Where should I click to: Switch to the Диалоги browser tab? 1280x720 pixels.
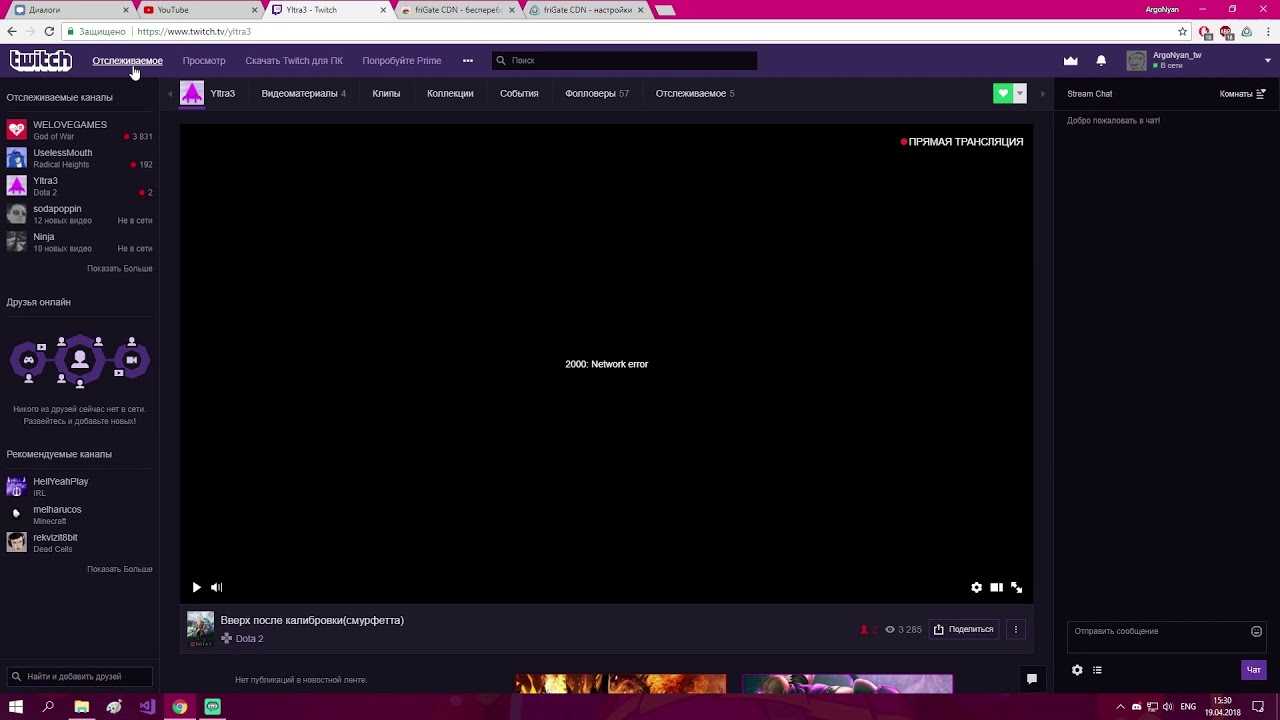[x=70, y=10]
